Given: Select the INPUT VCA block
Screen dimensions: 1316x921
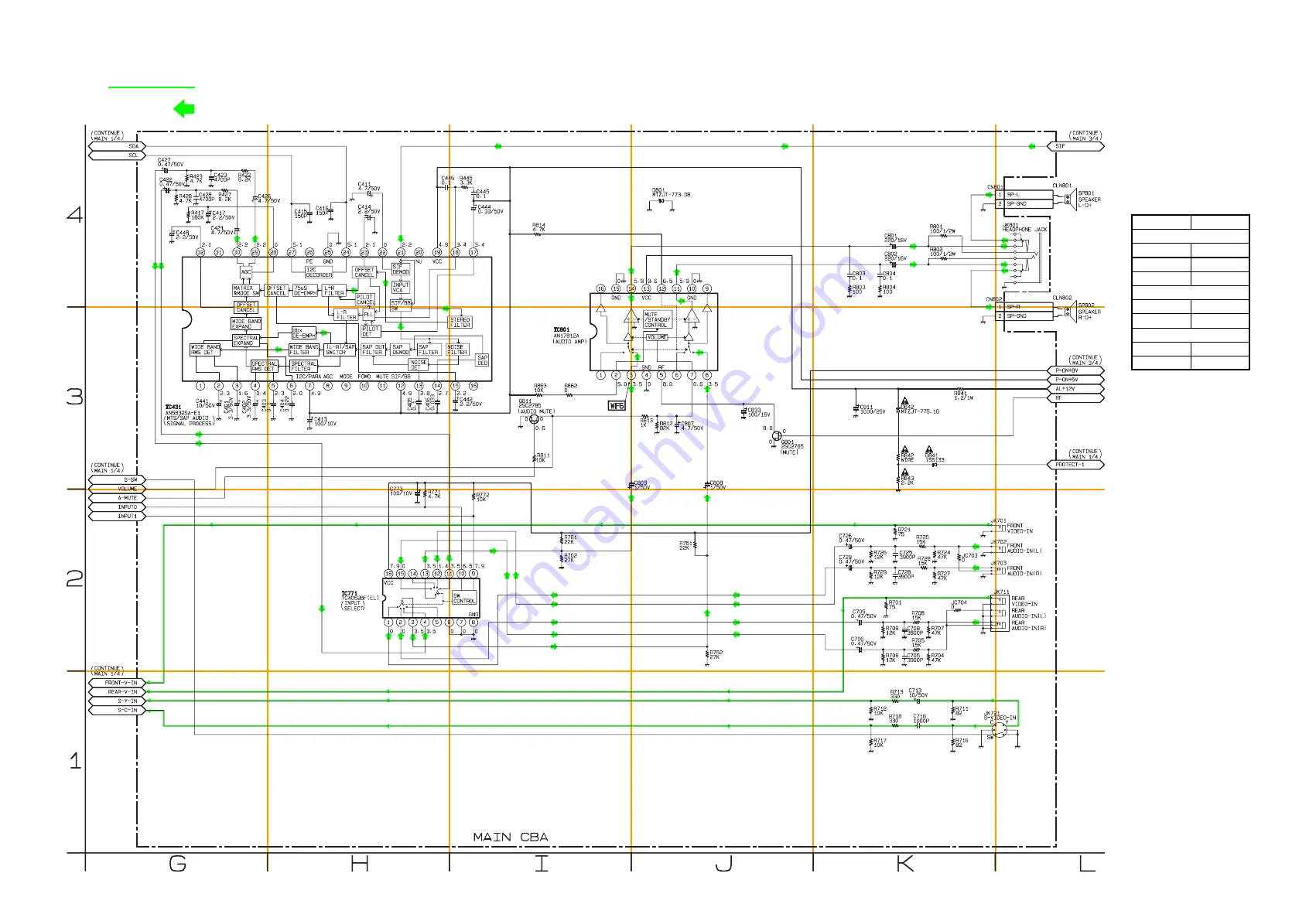Looking at the screenshot, I should point(401,288).
